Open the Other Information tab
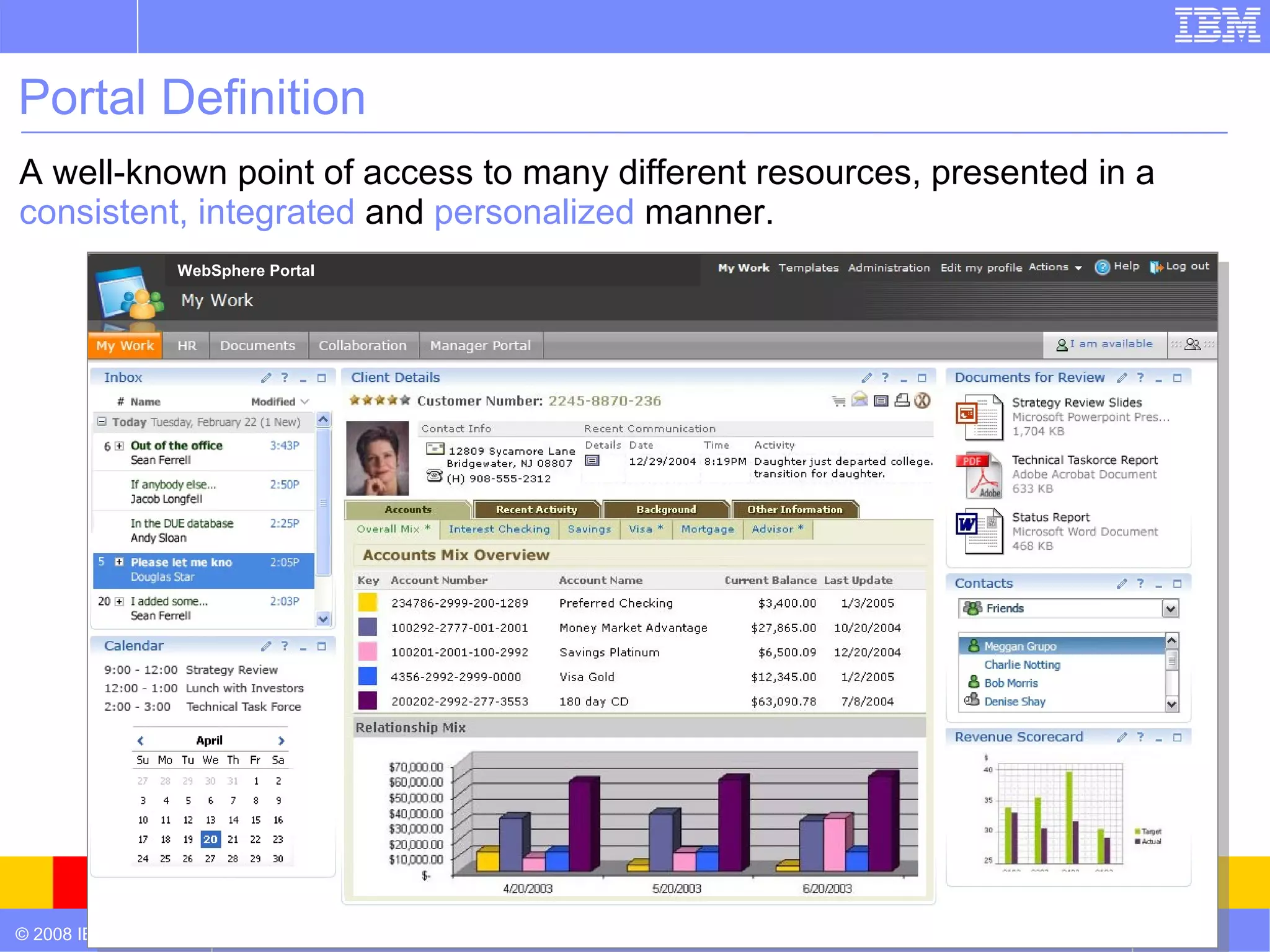 point(795,509)
